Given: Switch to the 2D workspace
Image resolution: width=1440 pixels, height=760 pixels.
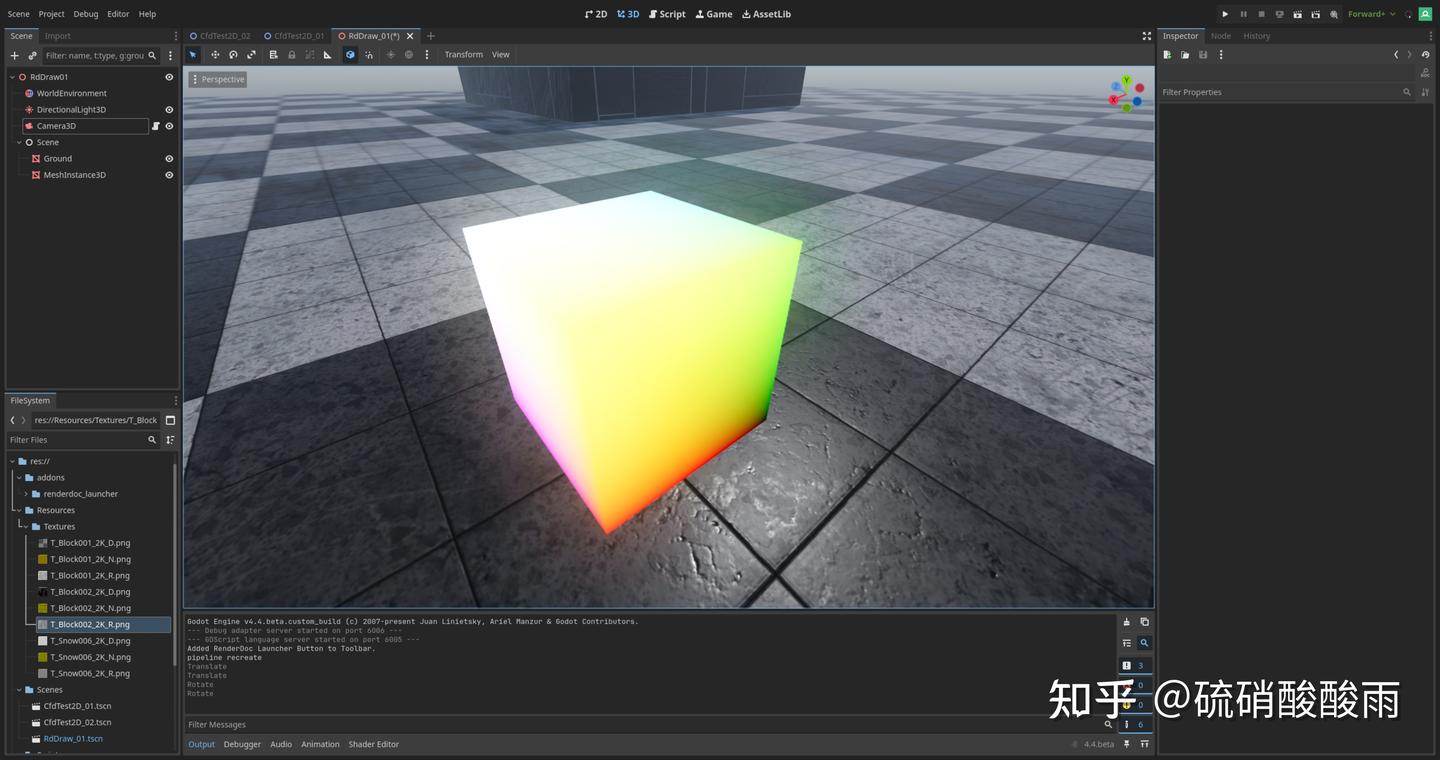Looking at the screenshot, I should (598, 14).
